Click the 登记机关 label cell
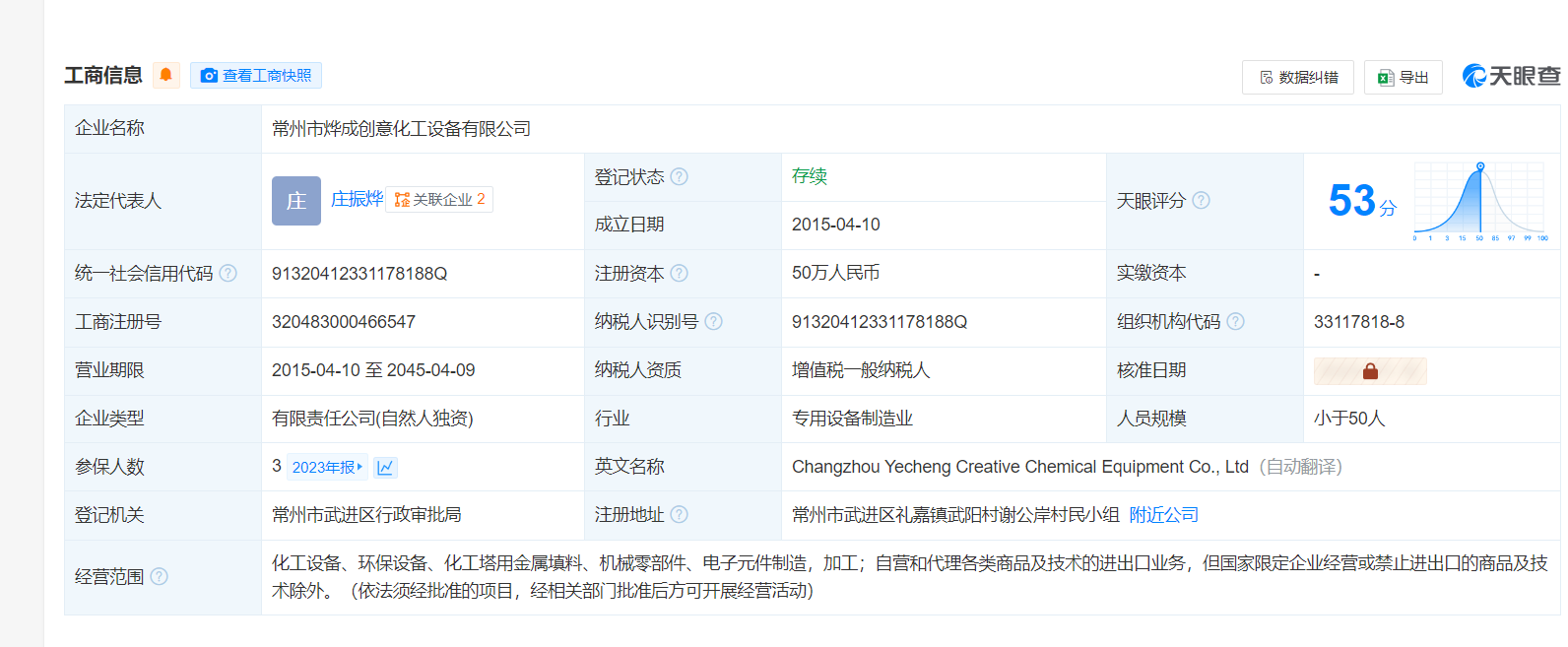The height and width of the screenshot is (647, 1568). pos(163,515)
